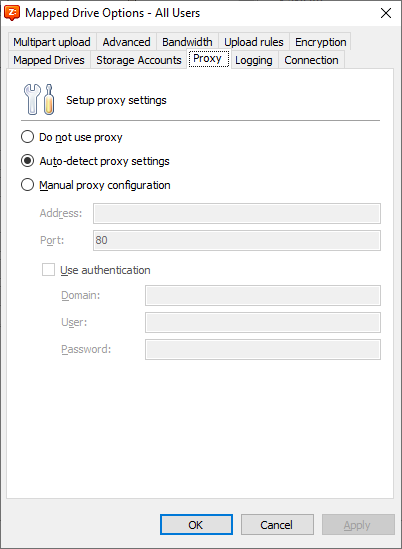Show the Storage Accounts tab

(x=139, y=60)
